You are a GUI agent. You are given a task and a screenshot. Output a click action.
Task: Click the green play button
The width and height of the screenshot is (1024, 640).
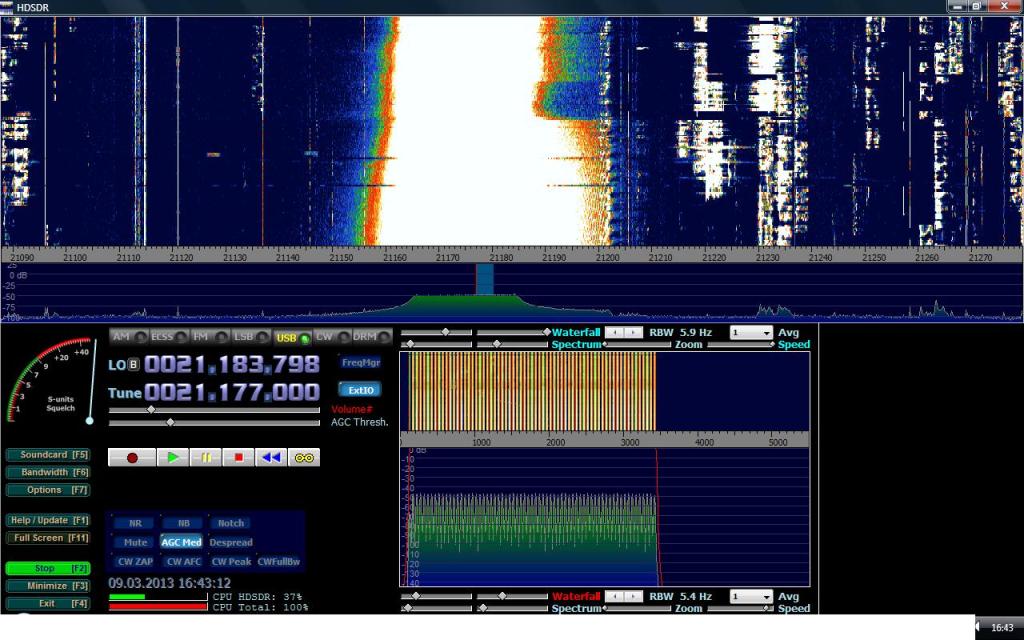173,457
